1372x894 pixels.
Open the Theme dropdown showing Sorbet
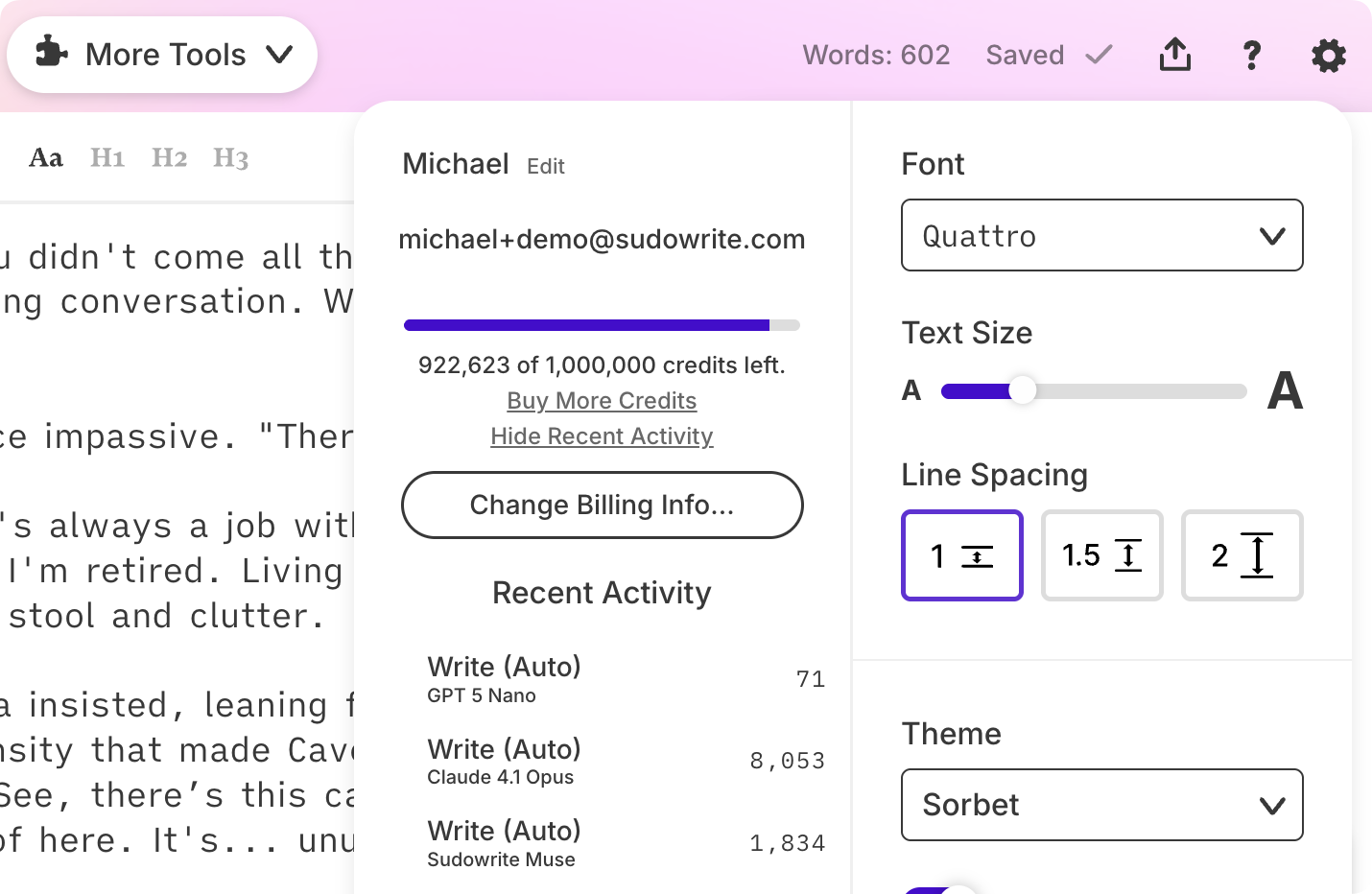1101,805
